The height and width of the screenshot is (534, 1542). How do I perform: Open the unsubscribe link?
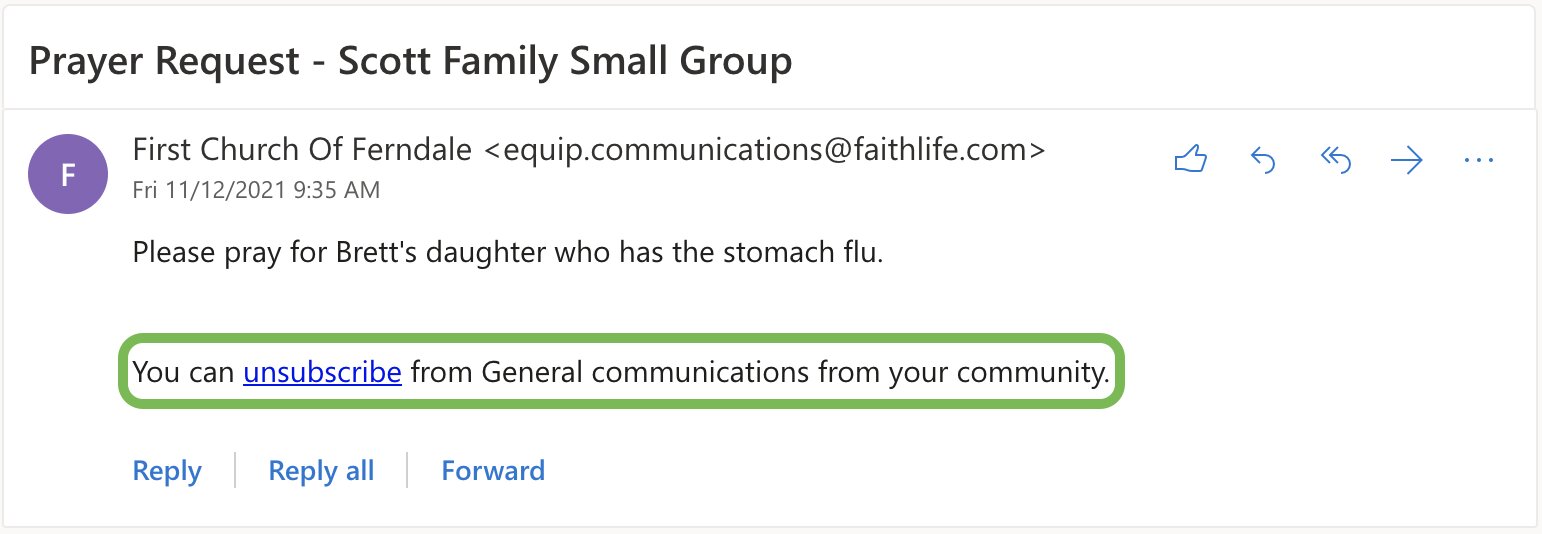[322, 373]
